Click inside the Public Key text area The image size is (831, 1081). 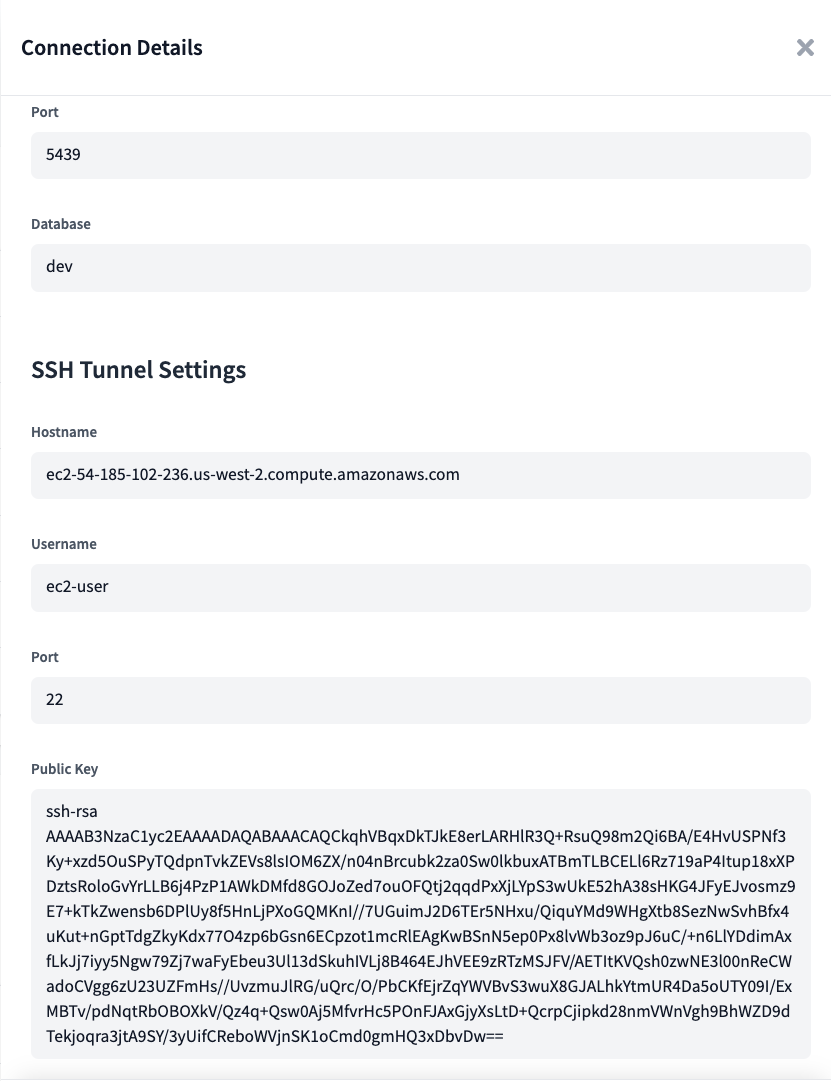pyautogui.click(x=420, y=920)
